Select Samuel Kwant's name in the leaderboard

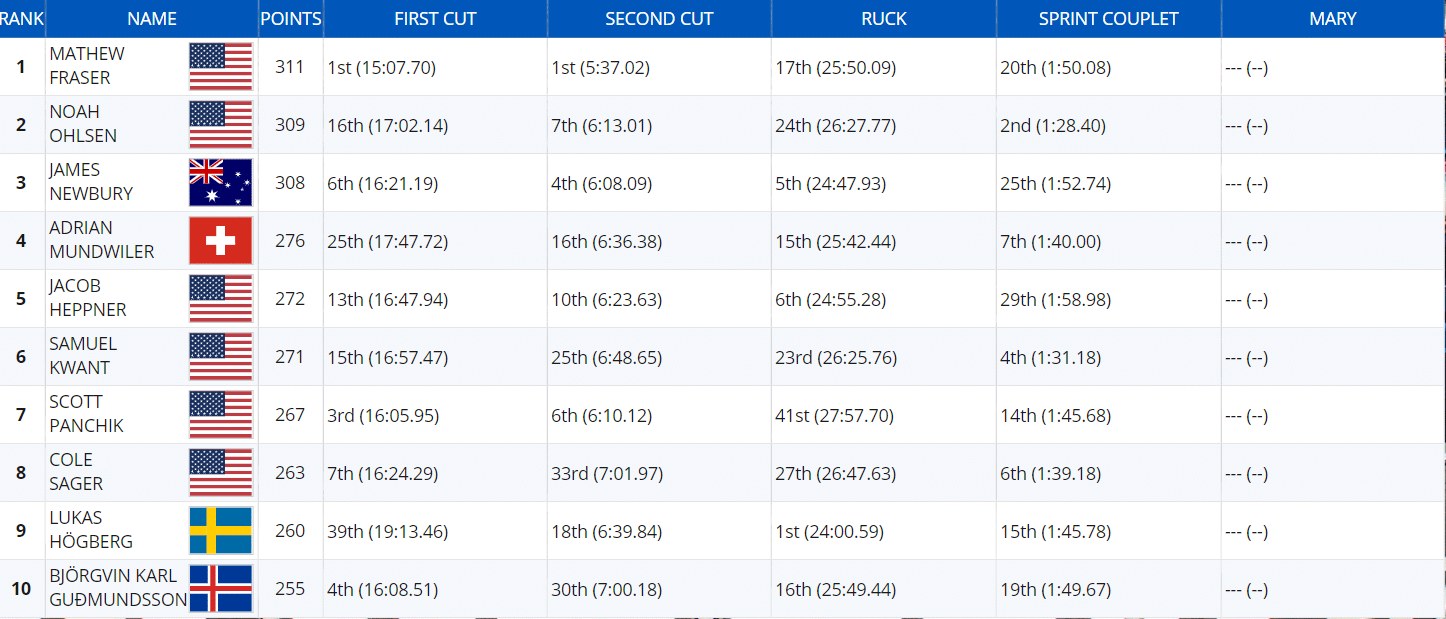pos(83,356)
